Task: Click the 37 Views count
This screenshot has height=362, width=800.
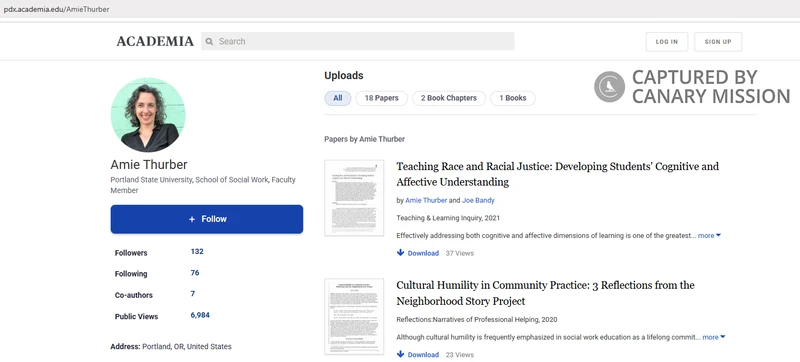Action: coord(460,253)
